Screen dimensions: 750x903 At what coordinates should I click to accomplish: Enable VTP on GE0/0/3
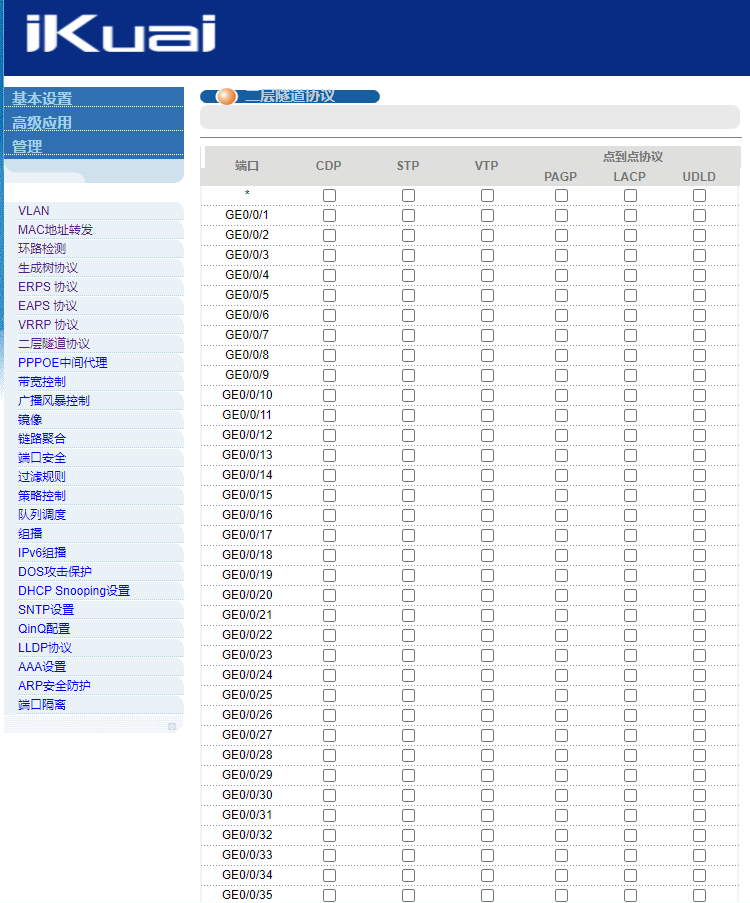(x=487, y=256)
